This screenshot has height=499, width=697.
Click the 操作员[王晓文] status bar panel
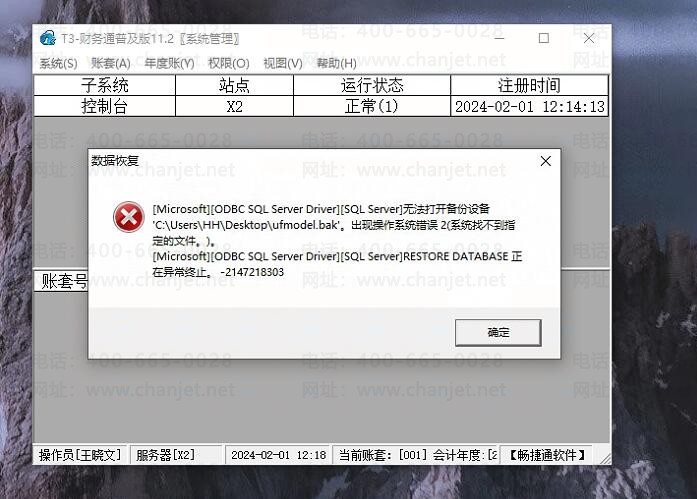click(80, 455)
